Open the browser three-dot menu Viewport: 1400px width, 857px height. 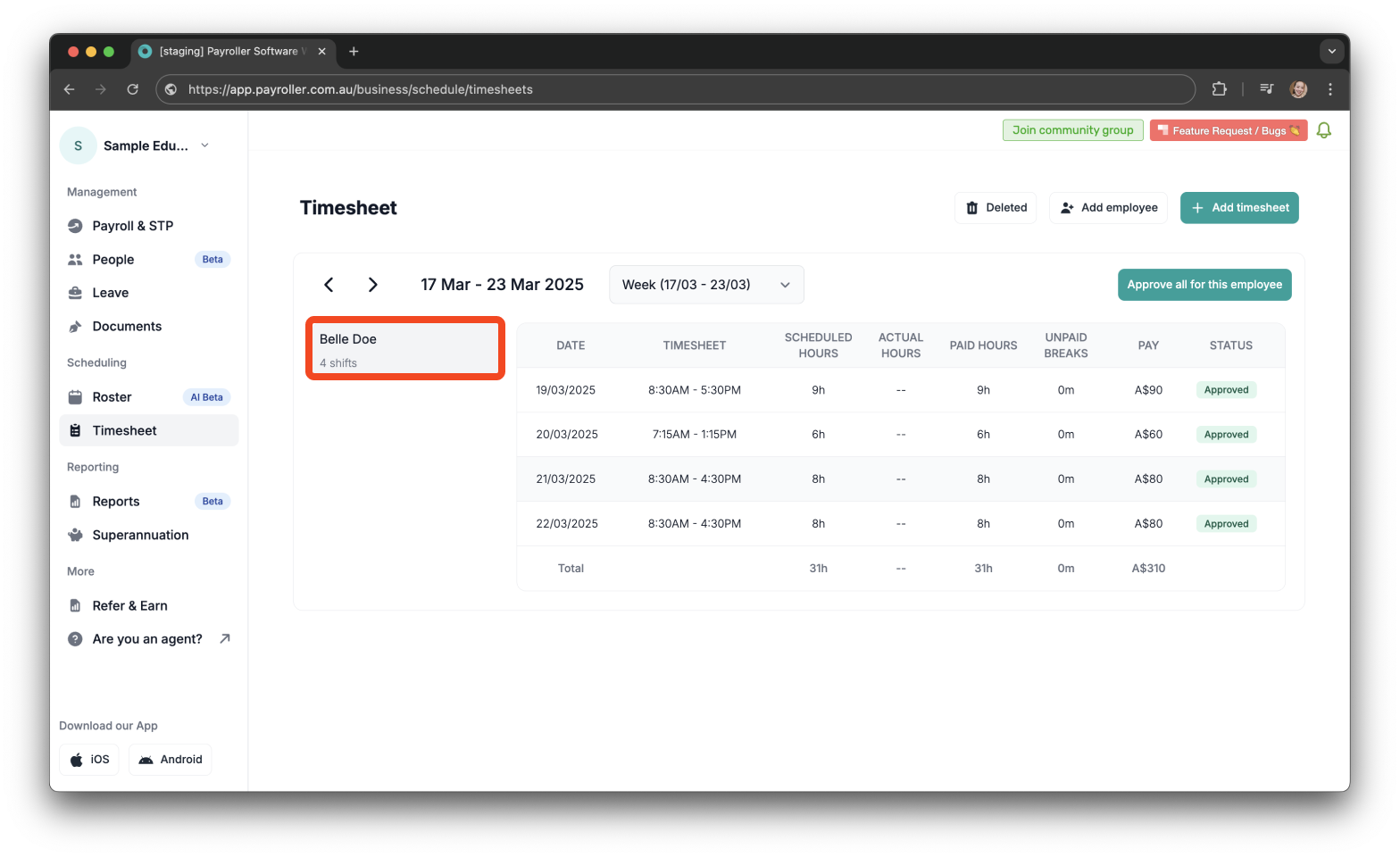1330,89
